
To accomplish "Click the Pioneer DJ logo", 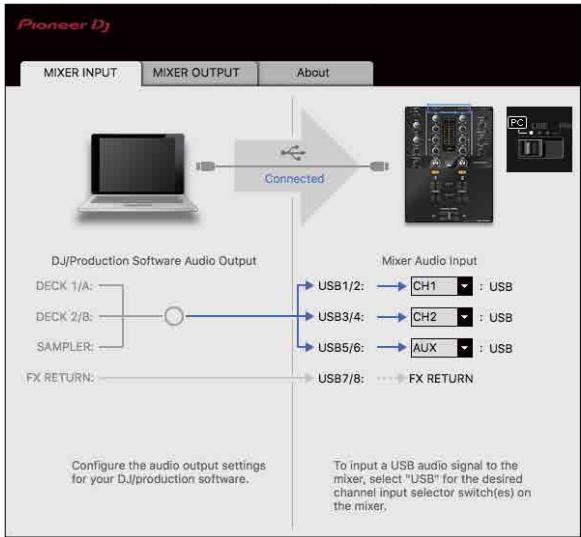I will (63, 25).
